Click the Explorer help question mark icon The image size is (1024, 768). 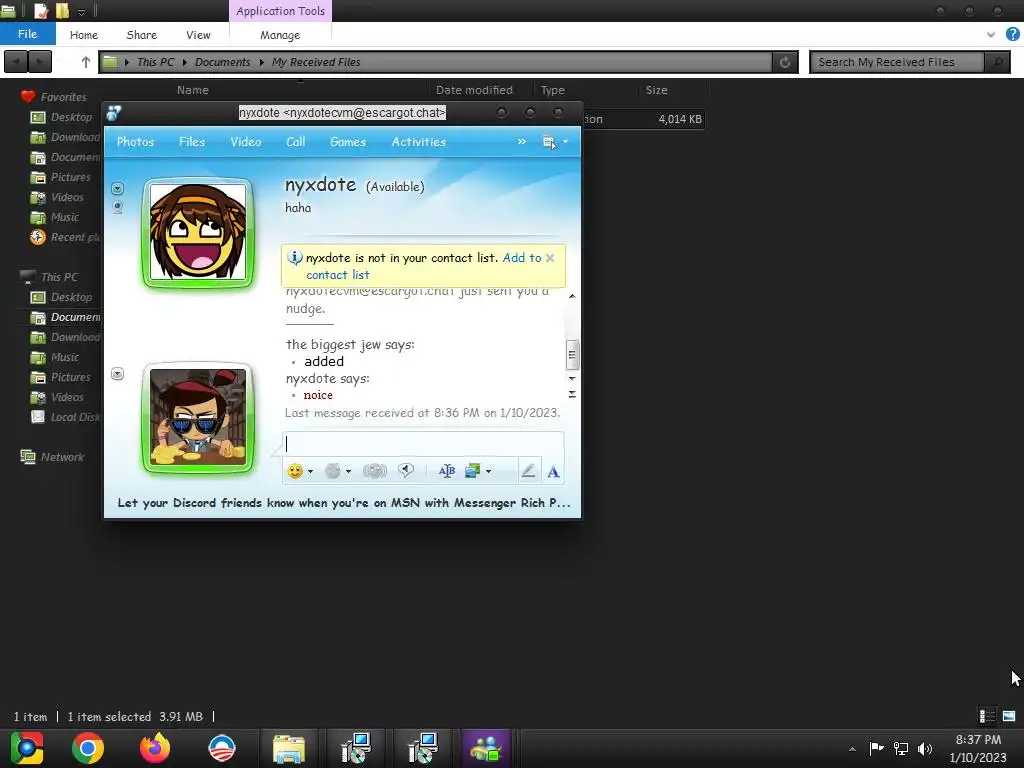coord(1012,35)
